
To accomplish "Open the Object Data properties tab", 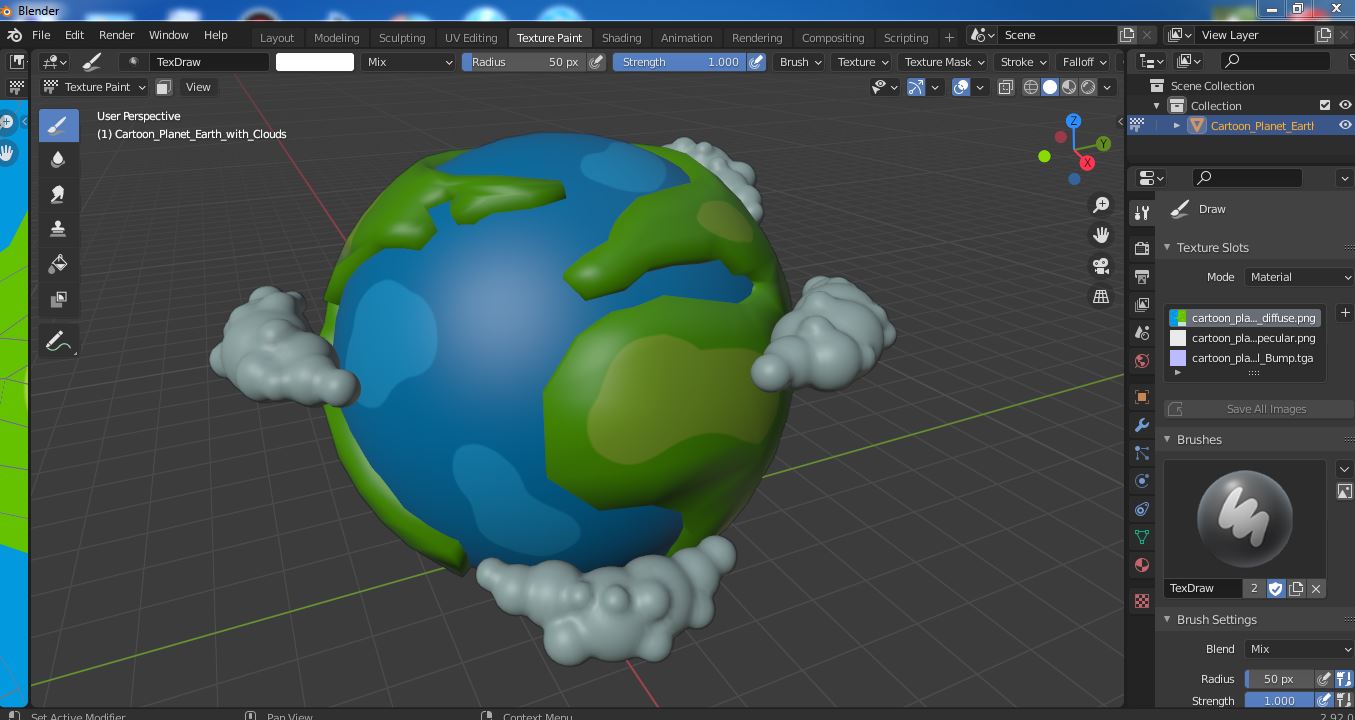I will (1142, 537).
